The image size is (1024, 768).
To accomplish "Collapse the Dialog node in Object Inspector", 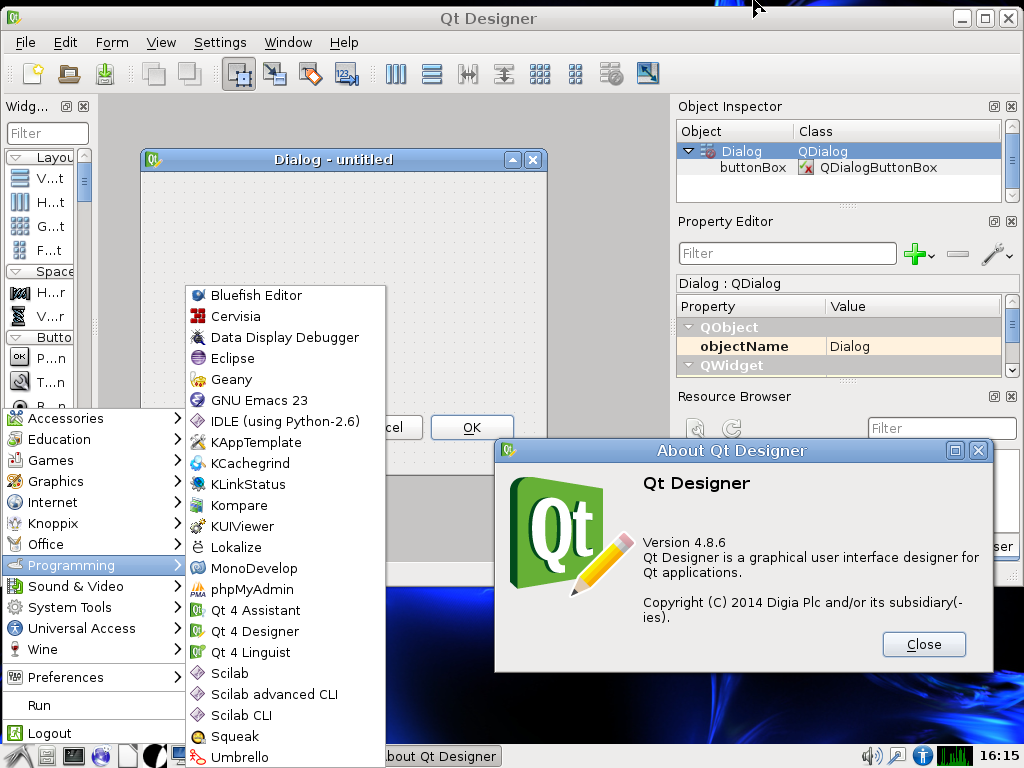I will [x=688, y=151].
